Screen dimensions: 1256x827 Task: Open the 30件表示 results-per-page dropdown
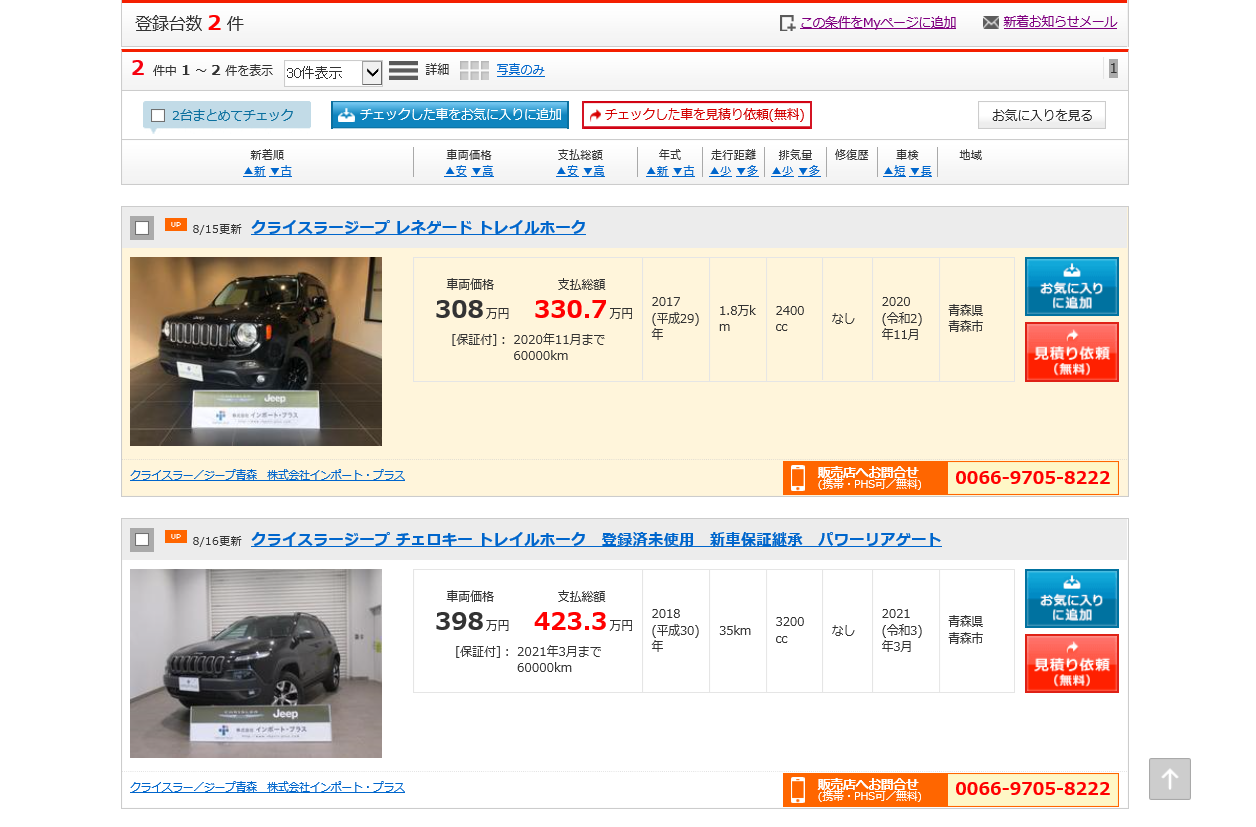[x=333, y=72]
